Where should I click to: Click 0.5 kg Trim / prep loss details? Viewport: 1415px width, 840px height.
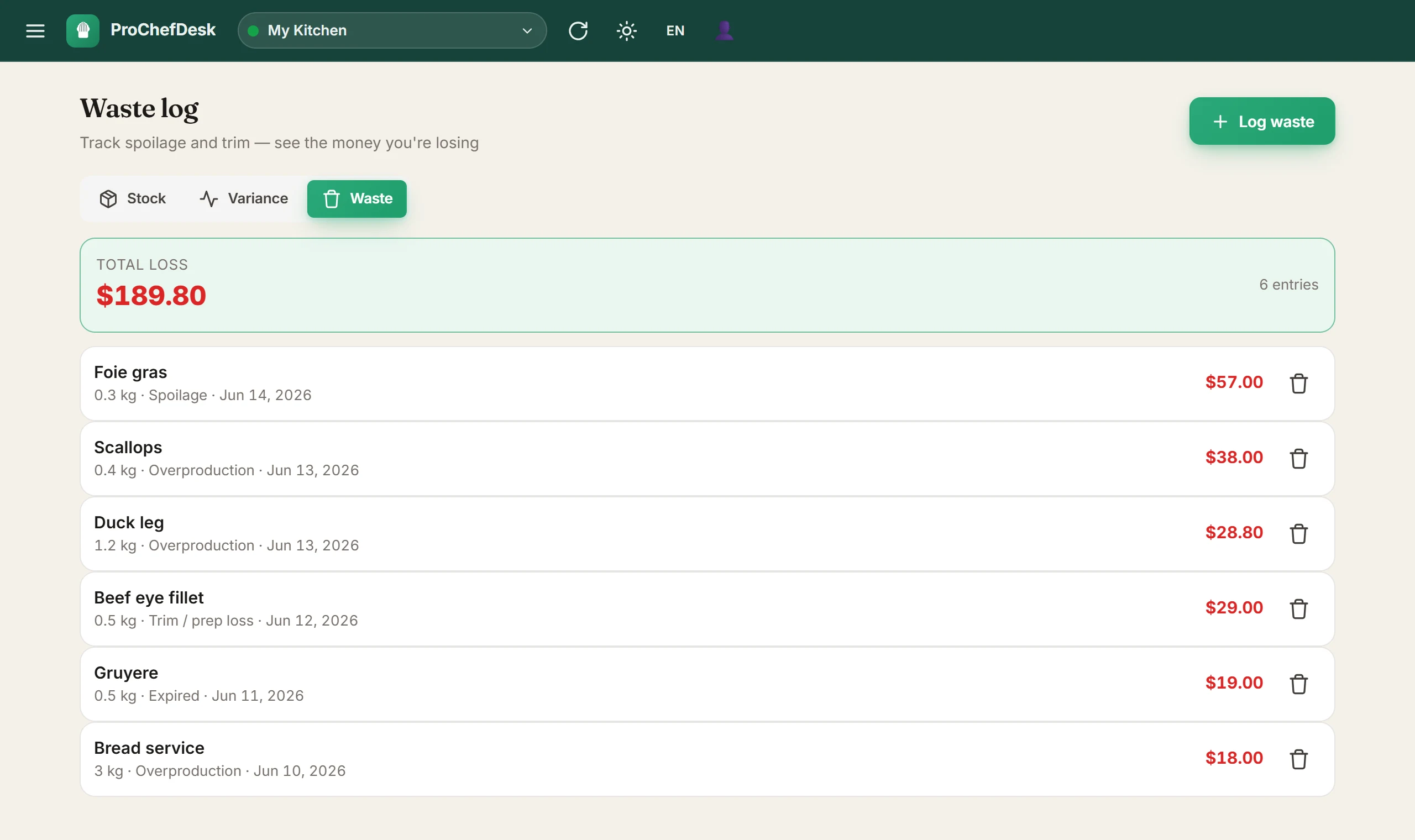click(226, 621)
